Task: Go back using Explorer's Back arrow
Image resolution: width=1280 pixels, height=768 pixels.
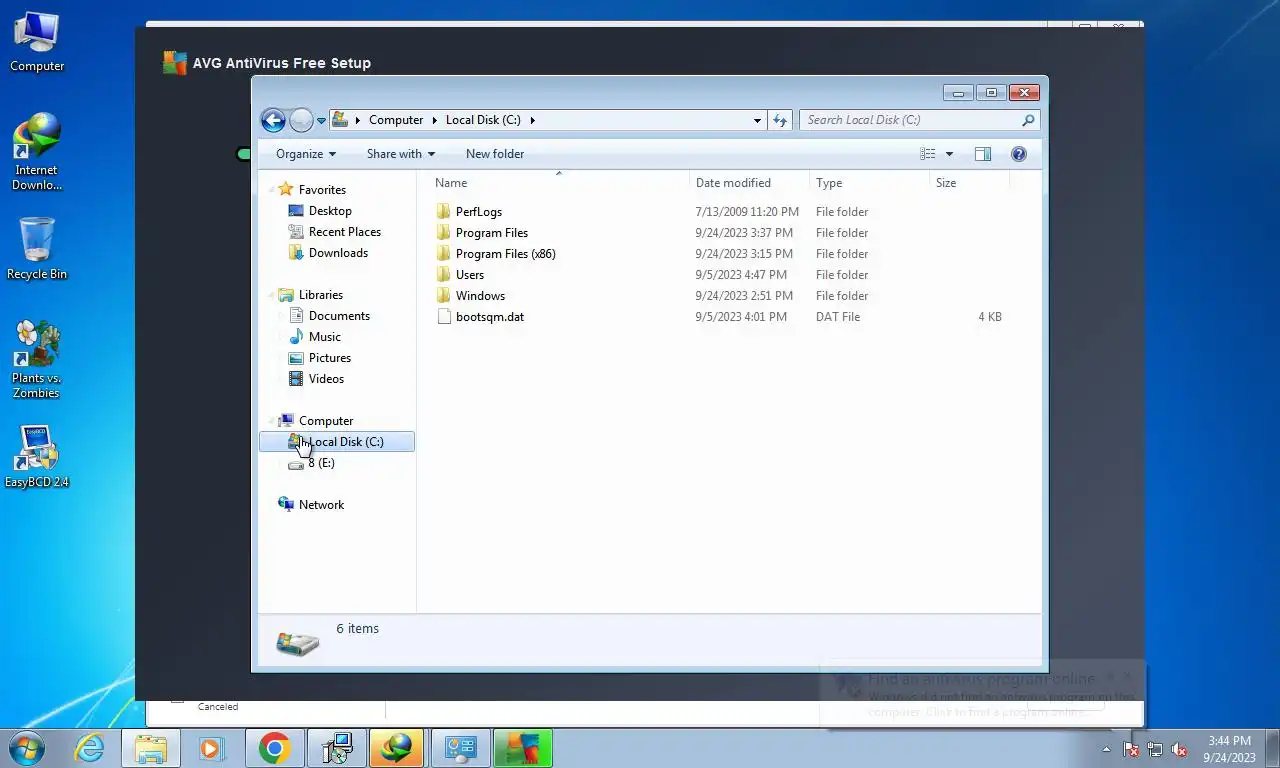Action: pos(273,120)
